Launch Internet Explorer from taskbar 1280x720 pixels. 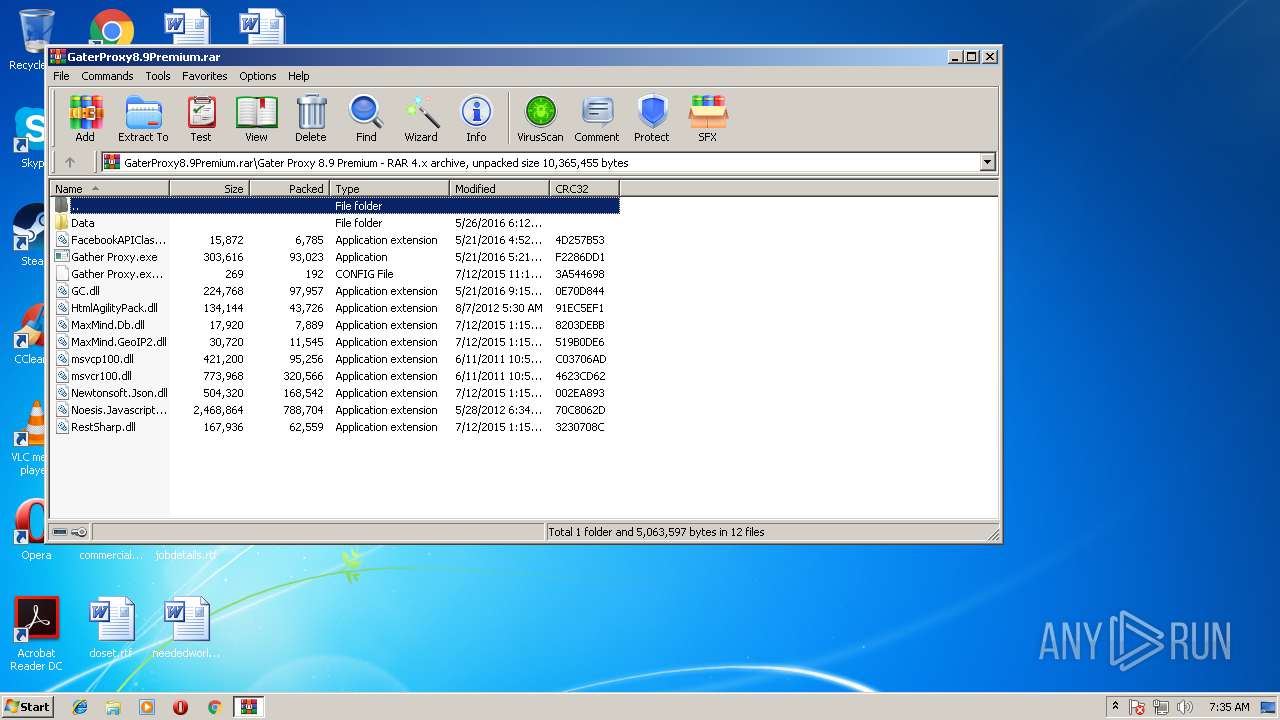tap(80, 707)
